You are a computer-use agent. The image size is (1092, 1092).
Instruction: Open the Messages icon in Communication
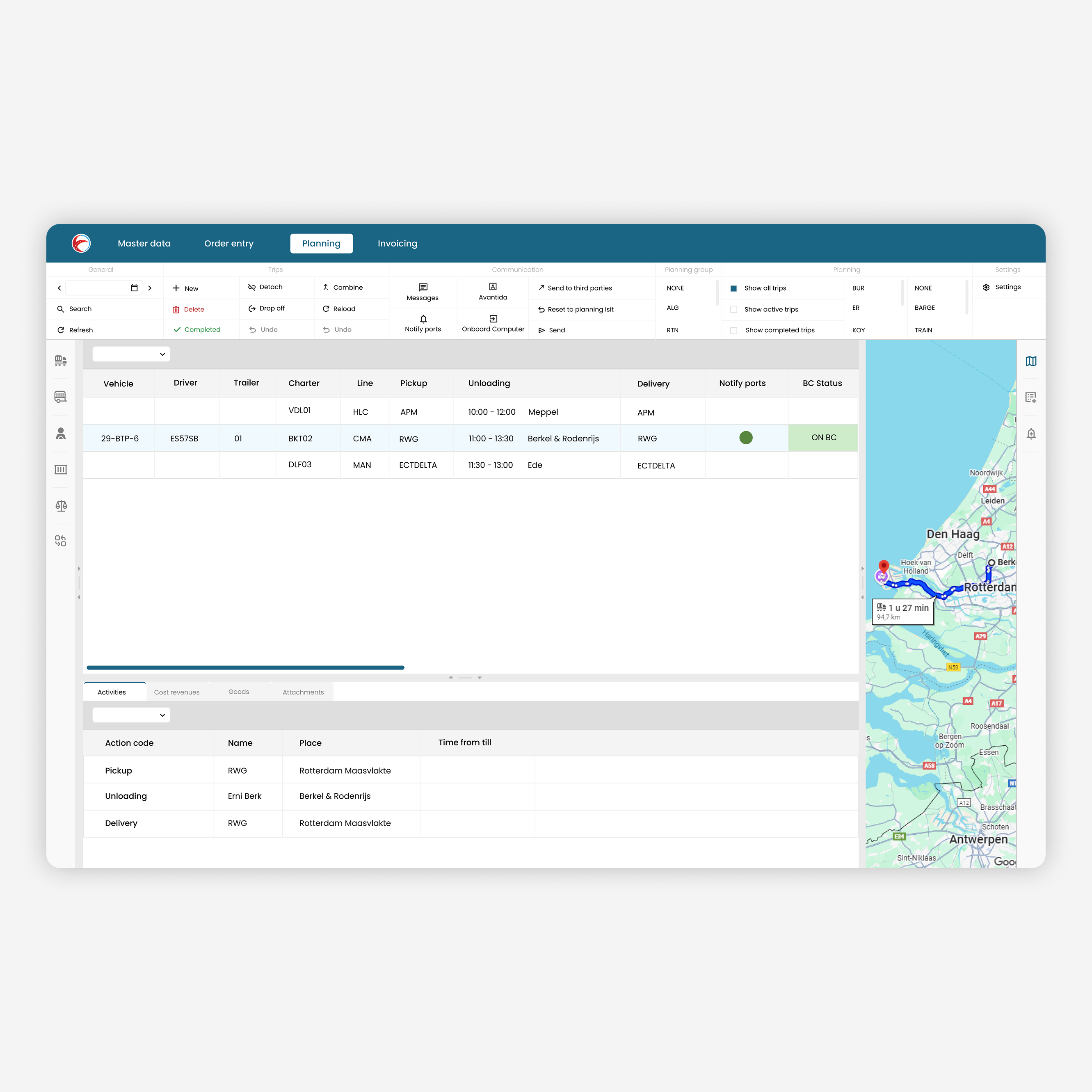click(x=422, y=288)
